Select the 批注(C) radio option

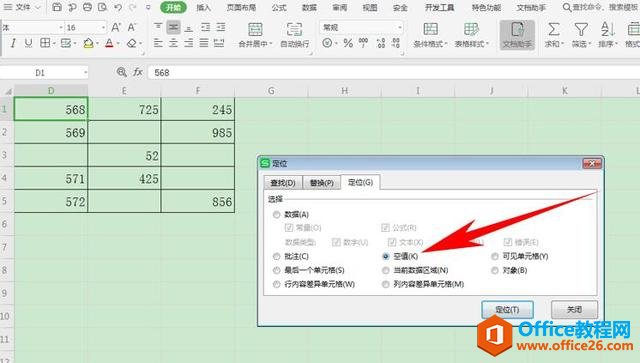tap(277, 256)
